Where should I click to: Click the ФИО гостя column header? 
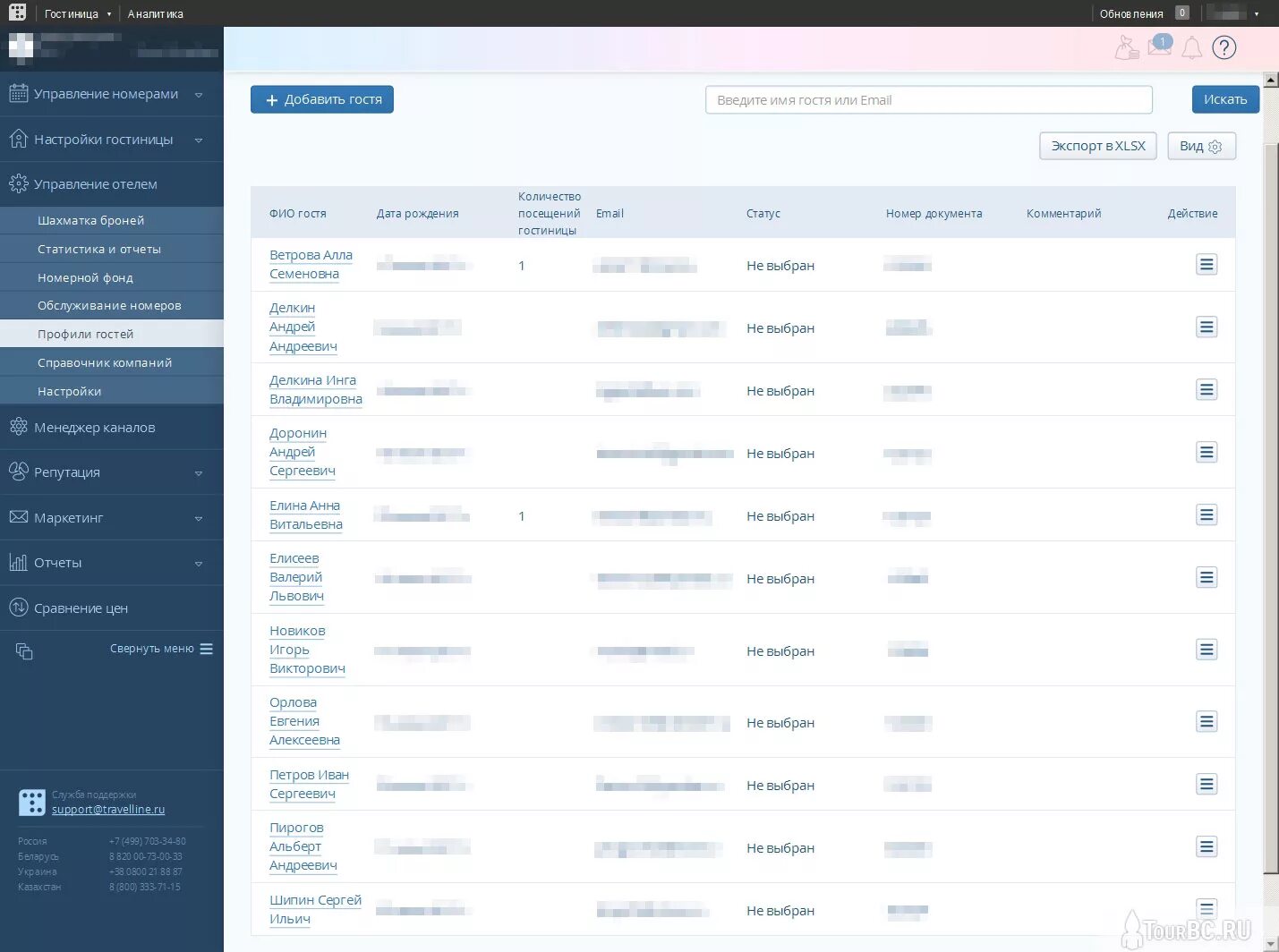(297, 213)
